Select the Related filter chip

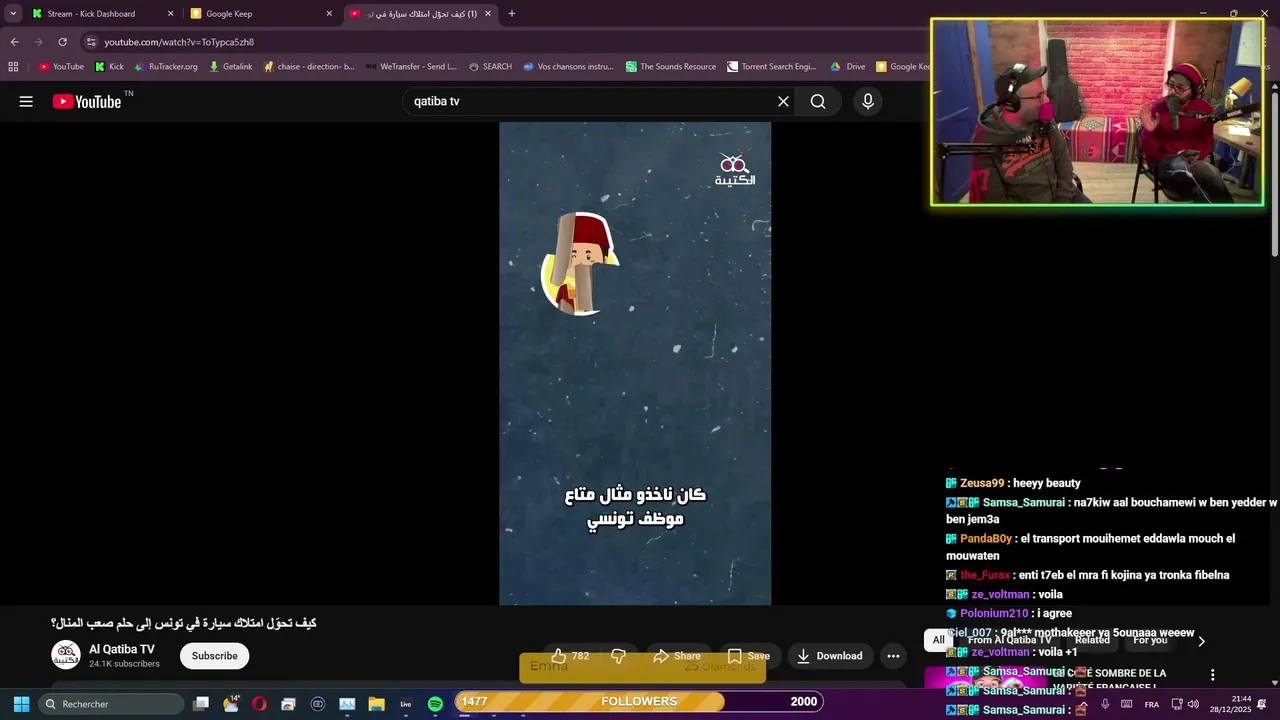(x=1092, y=640)
